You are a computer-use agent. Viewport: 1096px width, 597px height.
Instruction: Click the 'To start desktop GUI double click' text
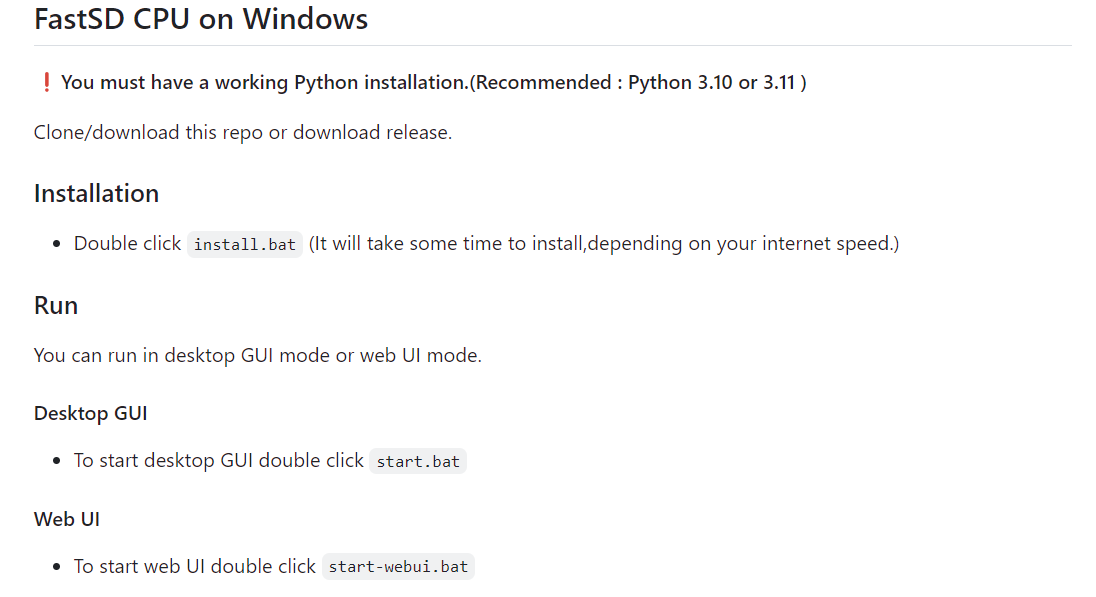219,461
